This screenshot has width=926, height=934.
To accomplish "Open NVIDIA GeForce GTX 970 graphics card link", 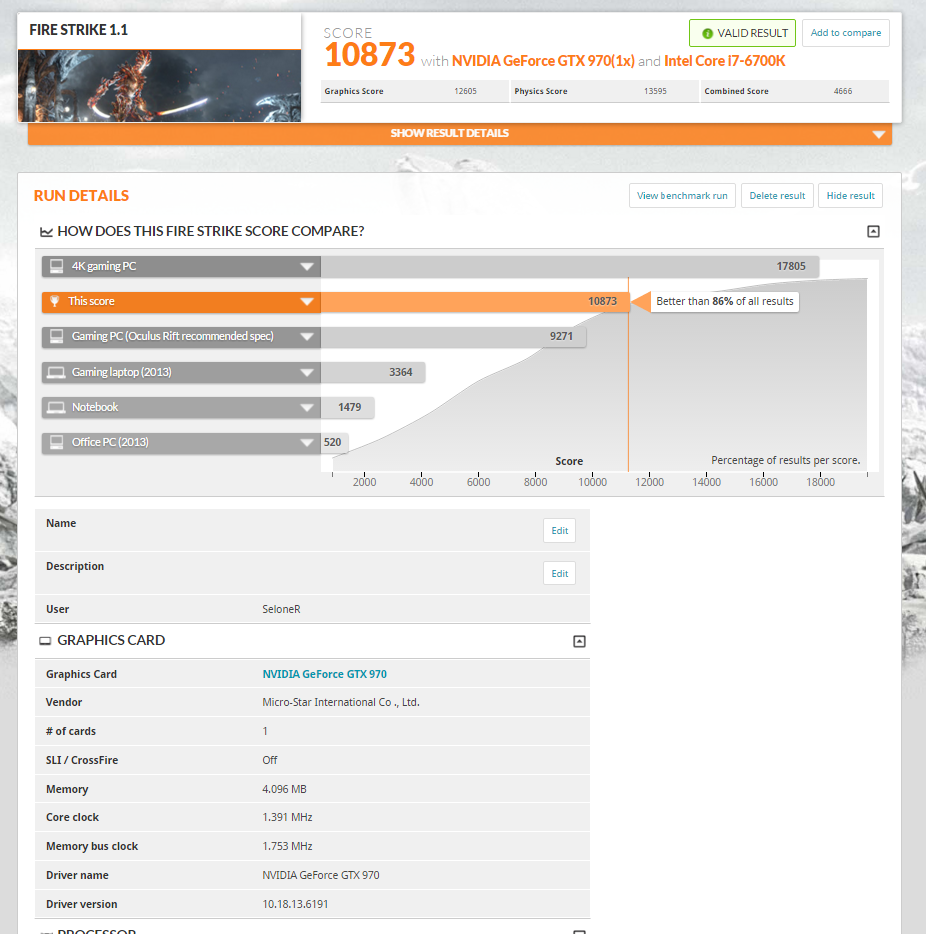I will coord(325,674).
